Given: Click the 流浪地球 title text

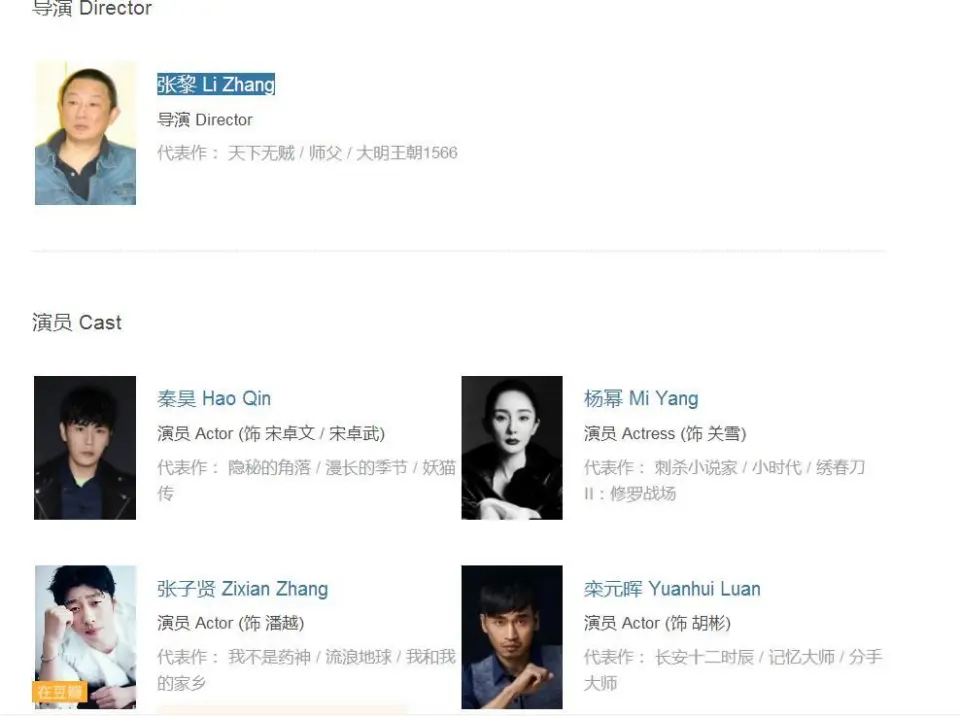Looking at the screenshot, I should pos(358,657).
